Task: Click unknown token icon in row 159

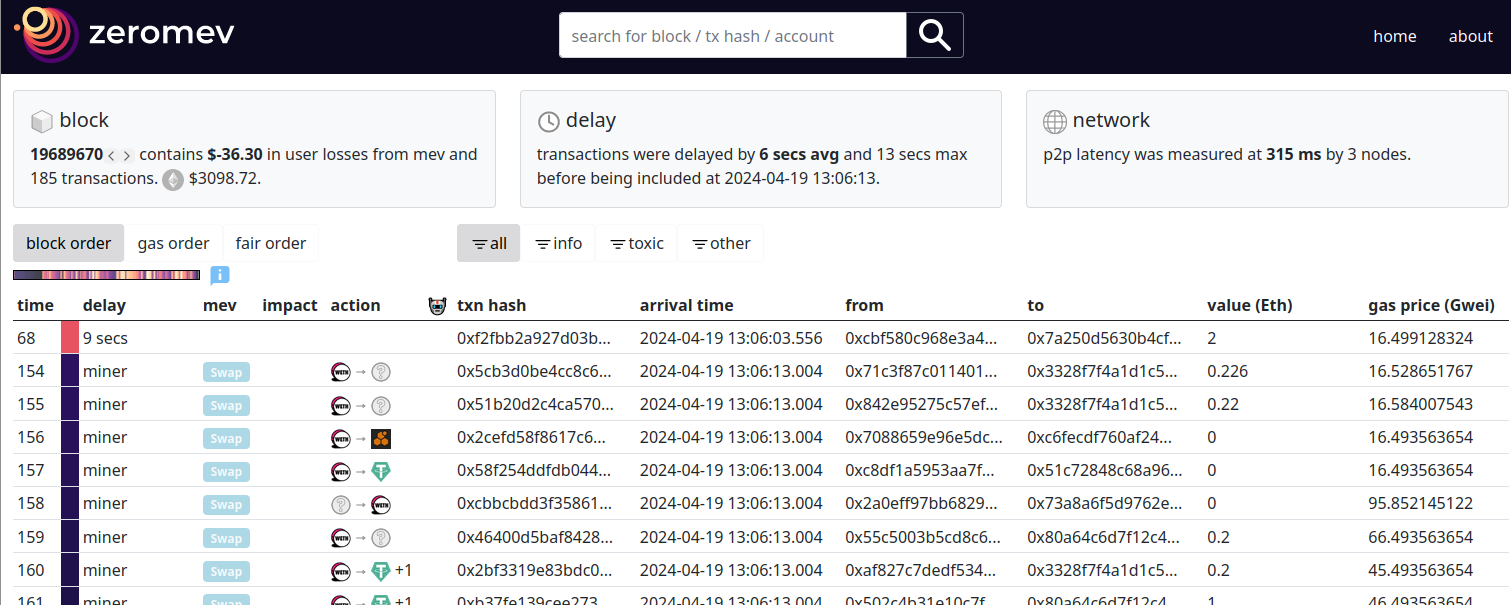Action: [381, 538]
